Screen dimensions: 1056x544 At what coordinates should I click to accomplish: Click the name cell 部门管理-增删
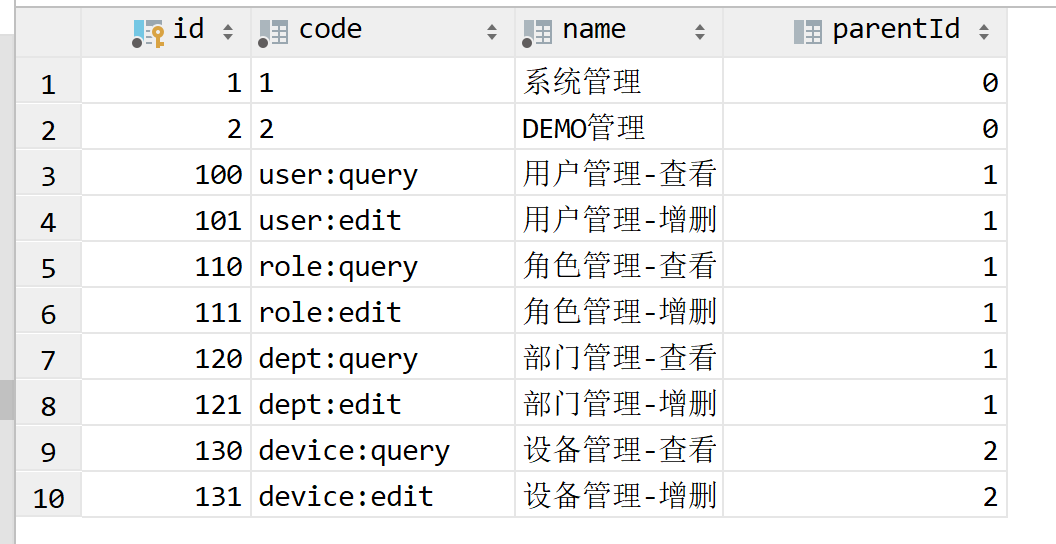[x=619, y=404]
